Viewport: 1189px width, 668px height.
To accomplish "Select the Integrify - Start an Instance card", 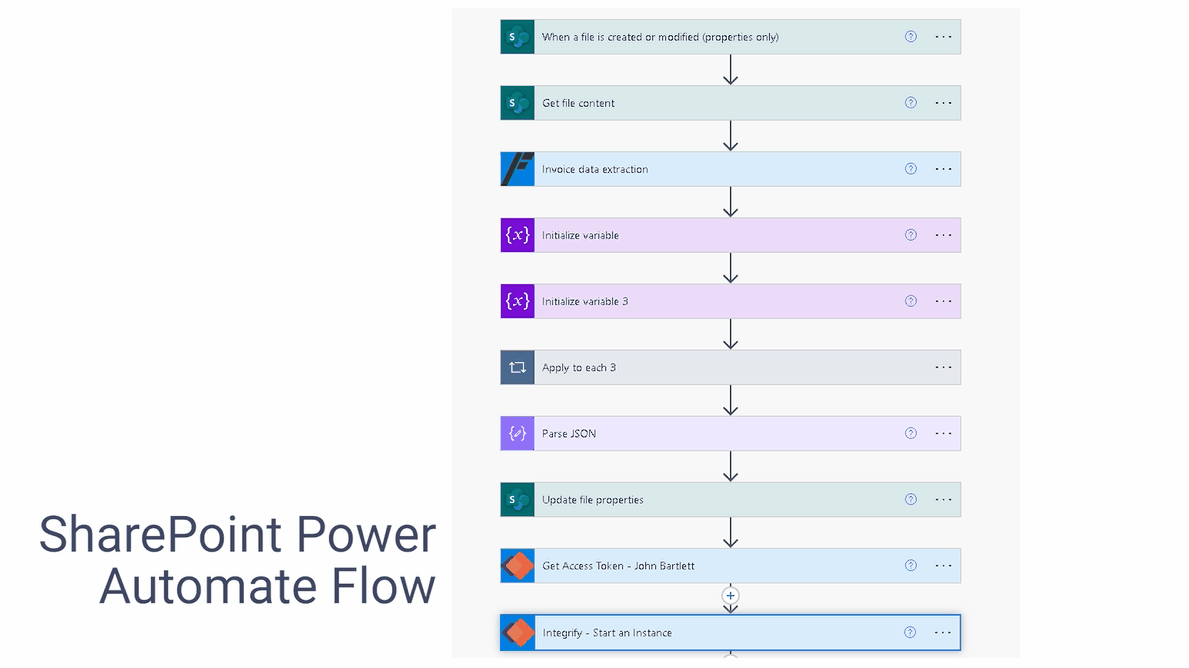I will (730, 632).
